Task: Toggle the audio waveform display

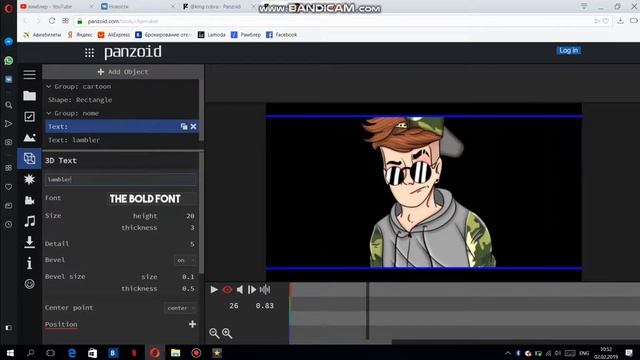Action: [x=265, y=289]
